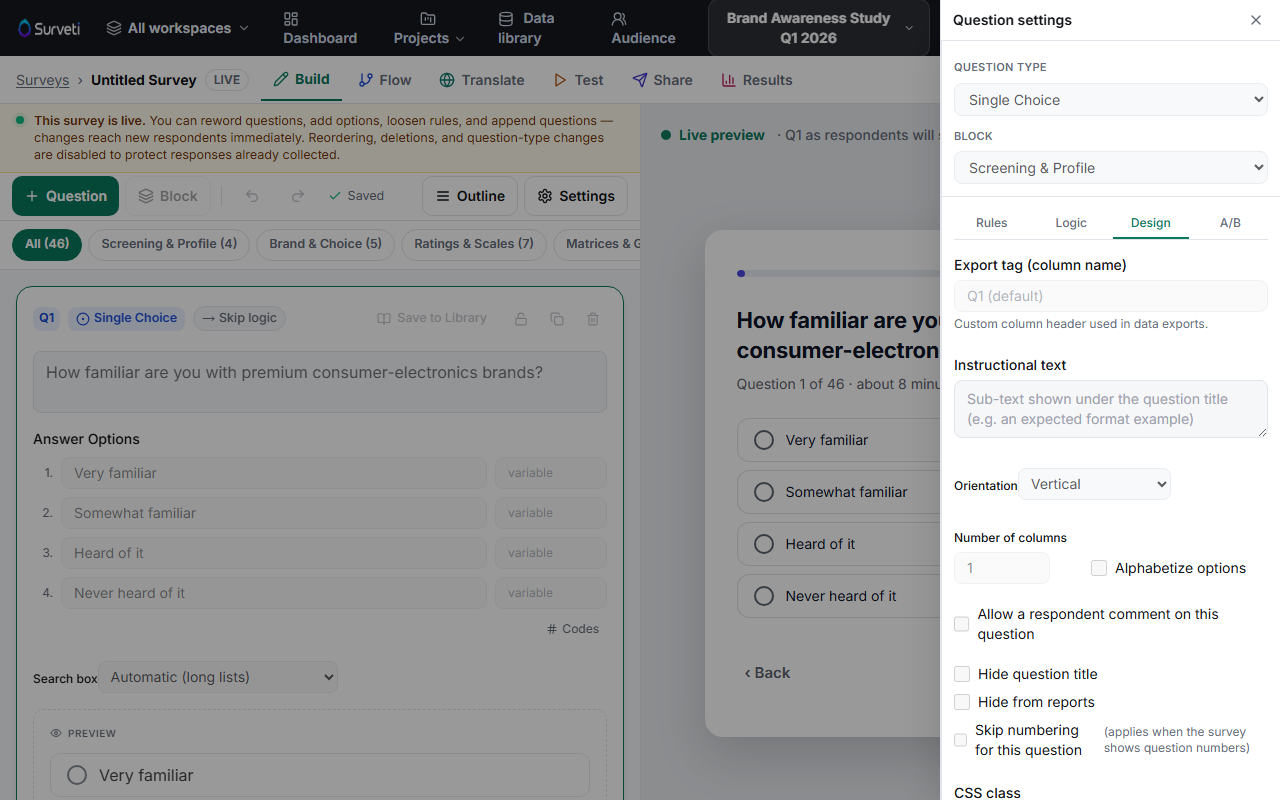
Task: Click the Very familiar answer option field
Action: coord(274,473)
